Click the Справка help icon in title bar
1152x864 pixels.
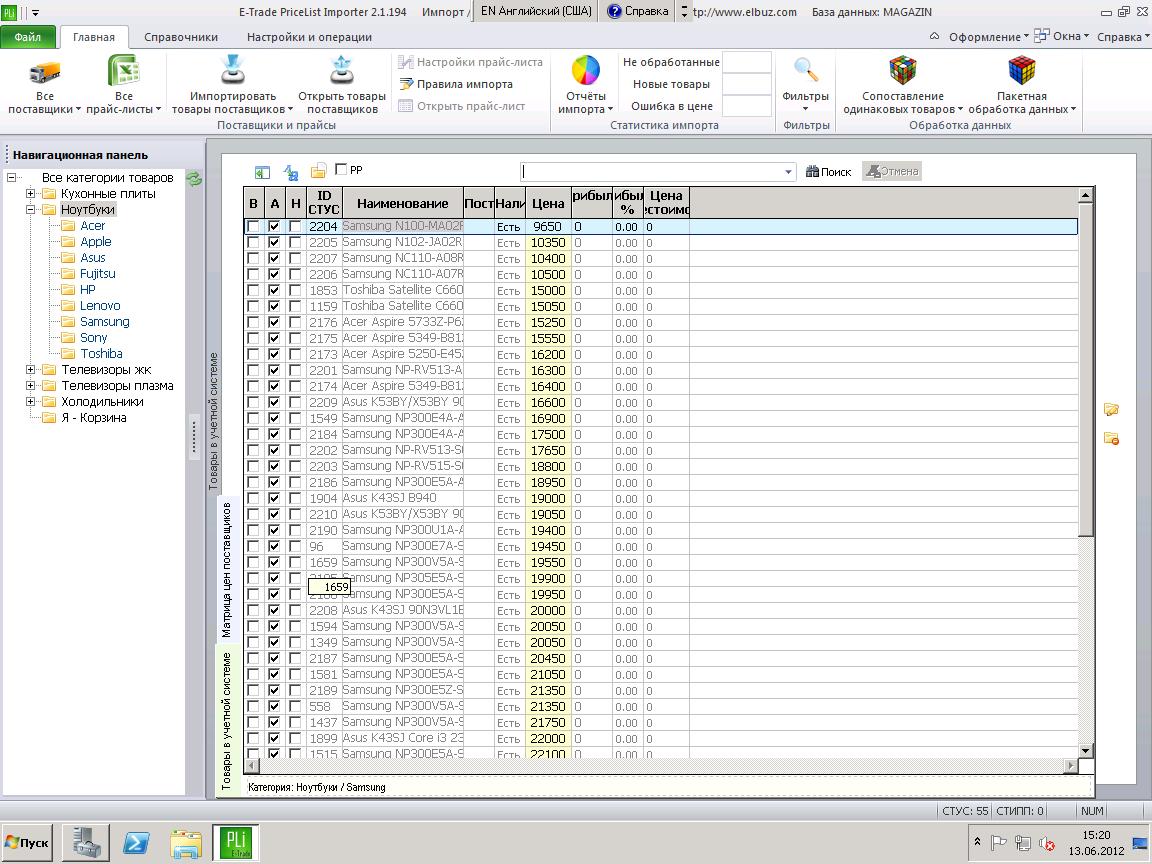(614, 11)
